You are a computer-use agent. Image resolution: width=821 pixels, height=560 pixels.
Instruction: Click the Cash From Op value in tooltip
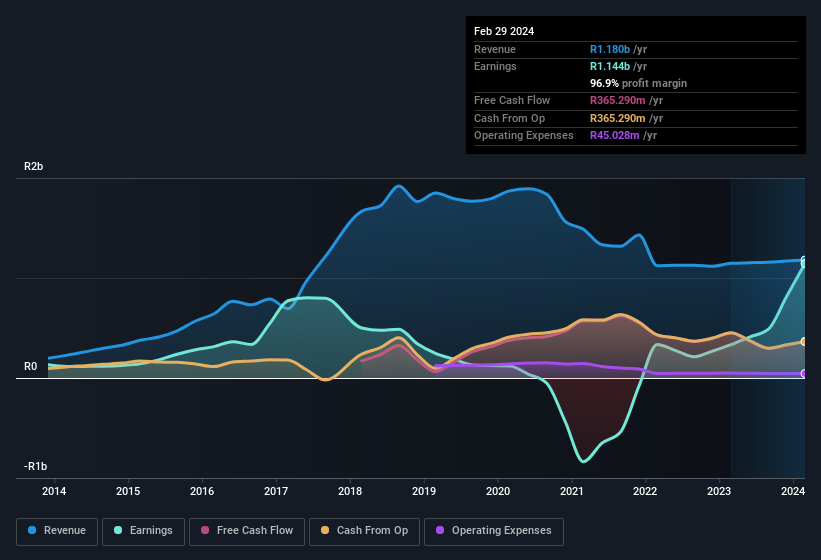tap(617, 118)
